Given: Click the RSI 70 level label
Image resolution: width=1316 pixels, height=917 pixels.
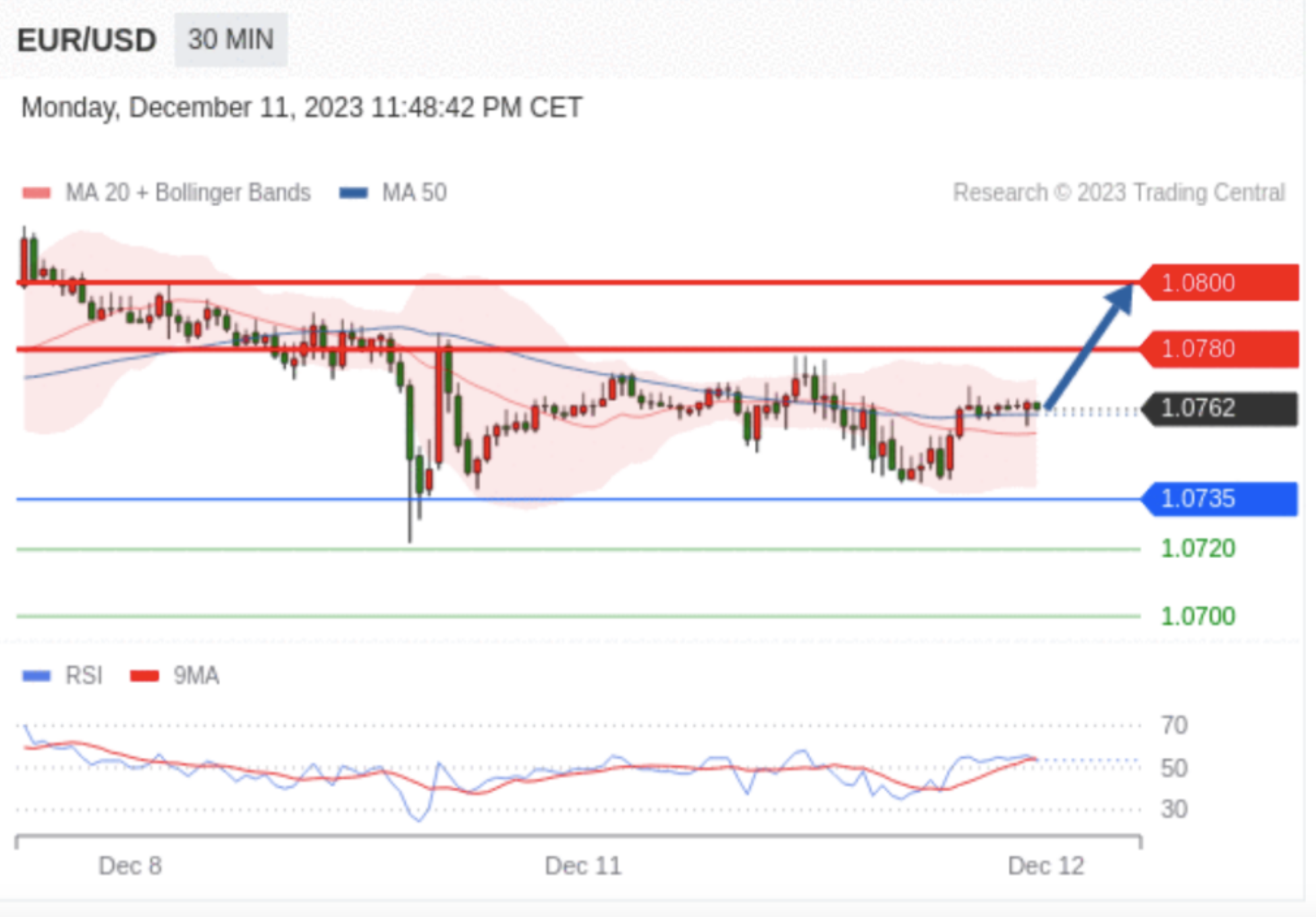Looking at the screenshot, I should [x=1174, y=725].
